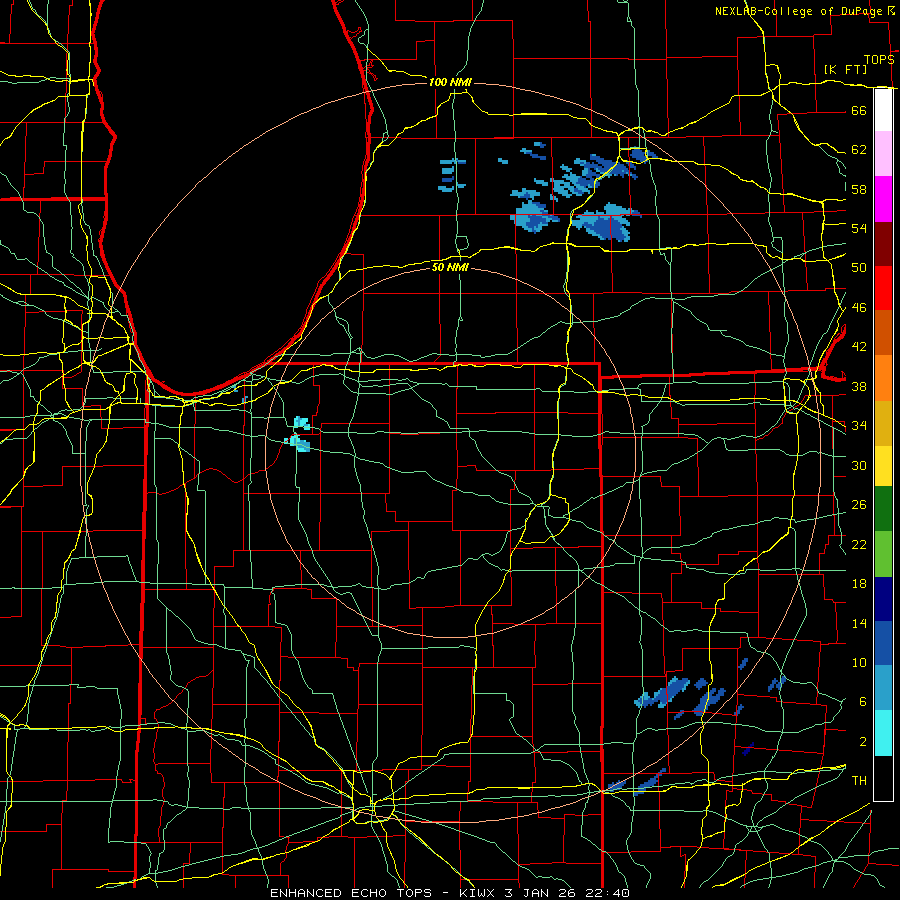Click the legend value 66
This screenshot has width=900, height=900.
(859, 110)
